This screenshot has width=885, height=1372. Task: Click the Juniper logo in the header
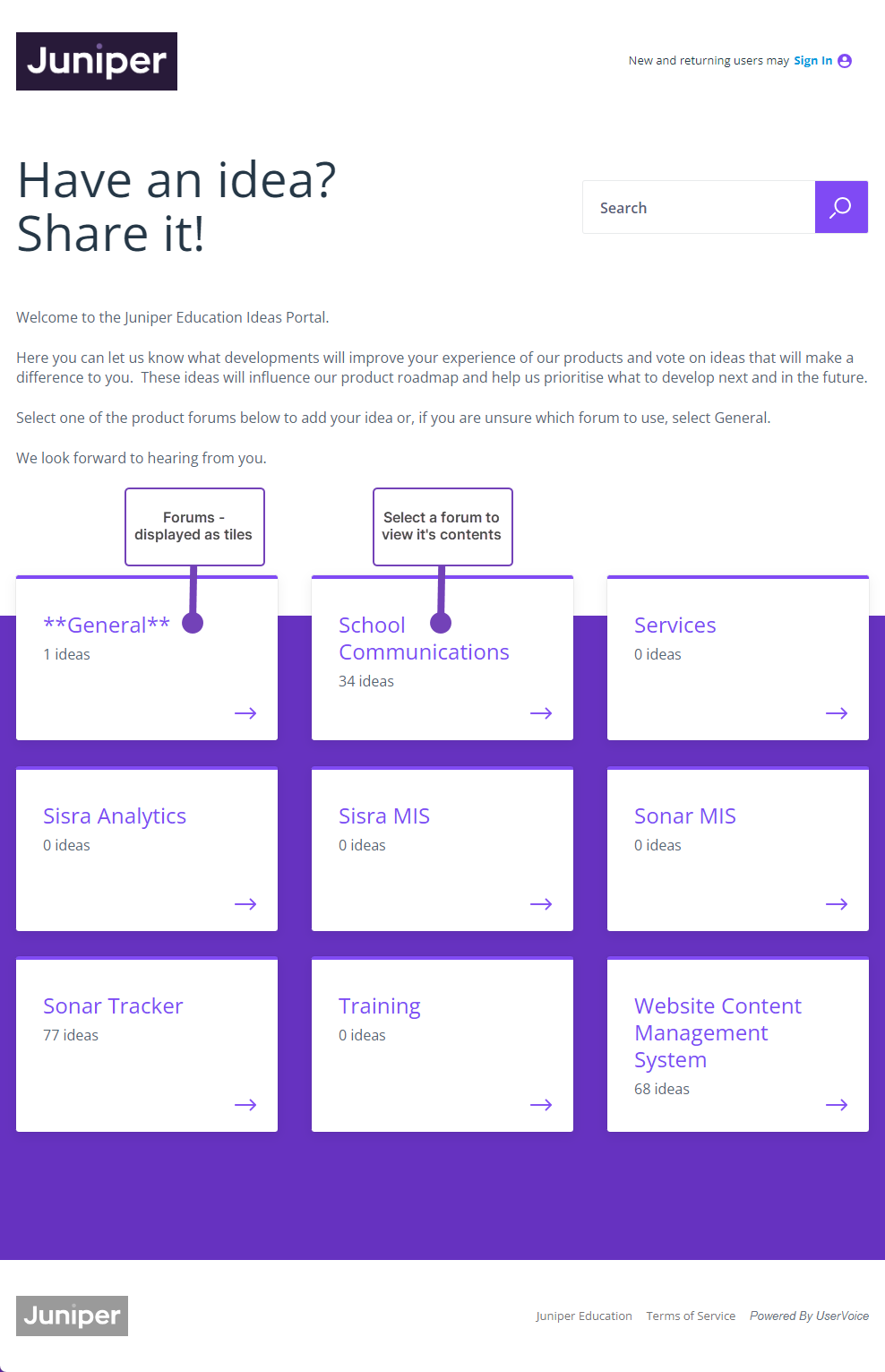pos(96,61)
